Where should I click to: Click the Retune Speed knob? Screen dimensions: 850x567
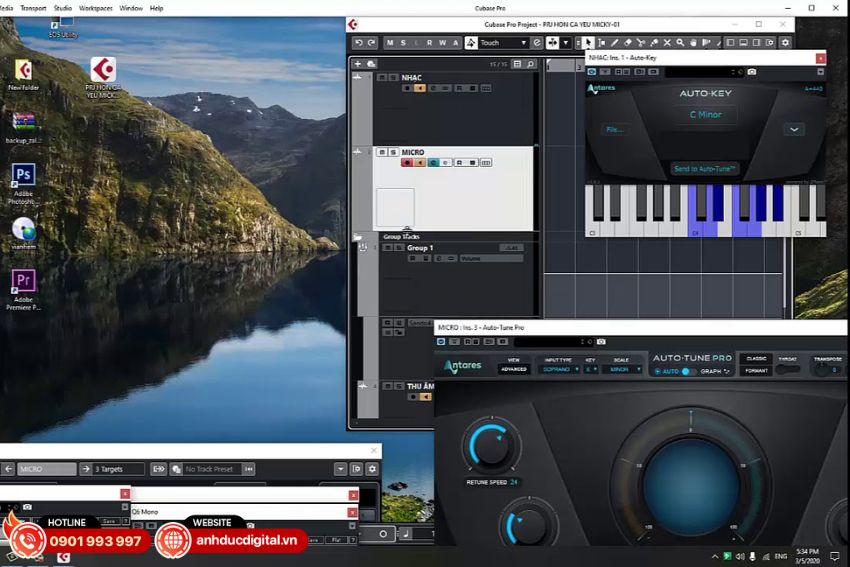(x=492, y=446)
